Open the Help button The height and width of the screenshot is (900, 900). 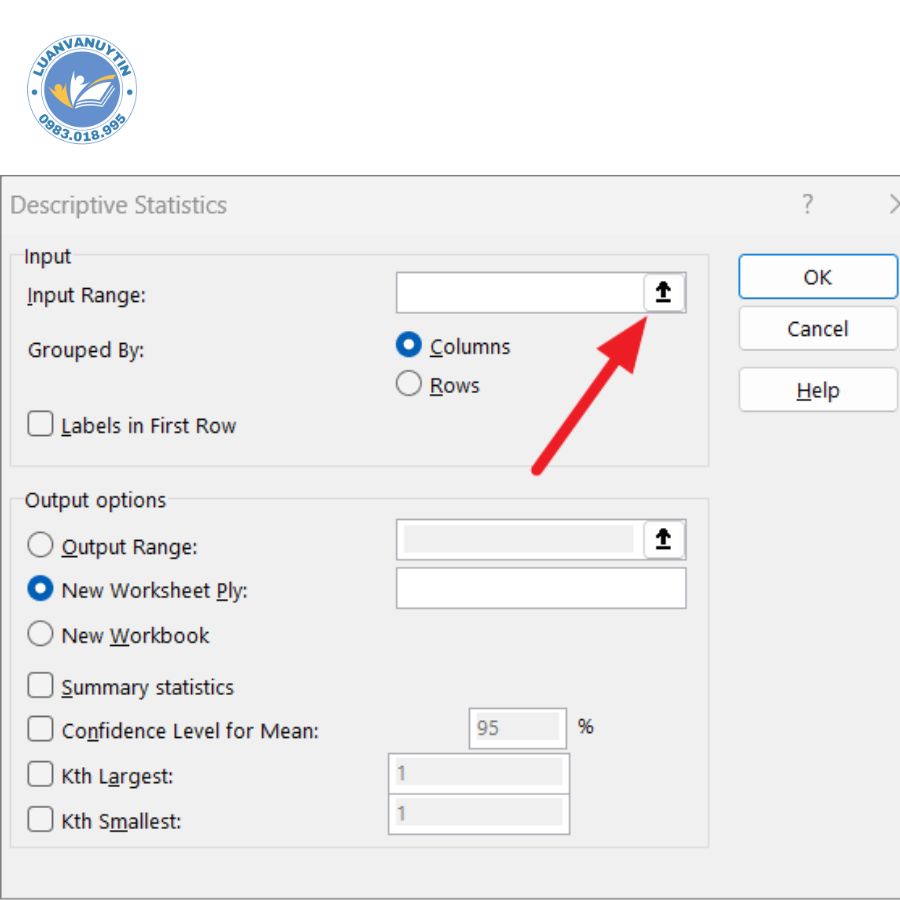click(817, 390)
